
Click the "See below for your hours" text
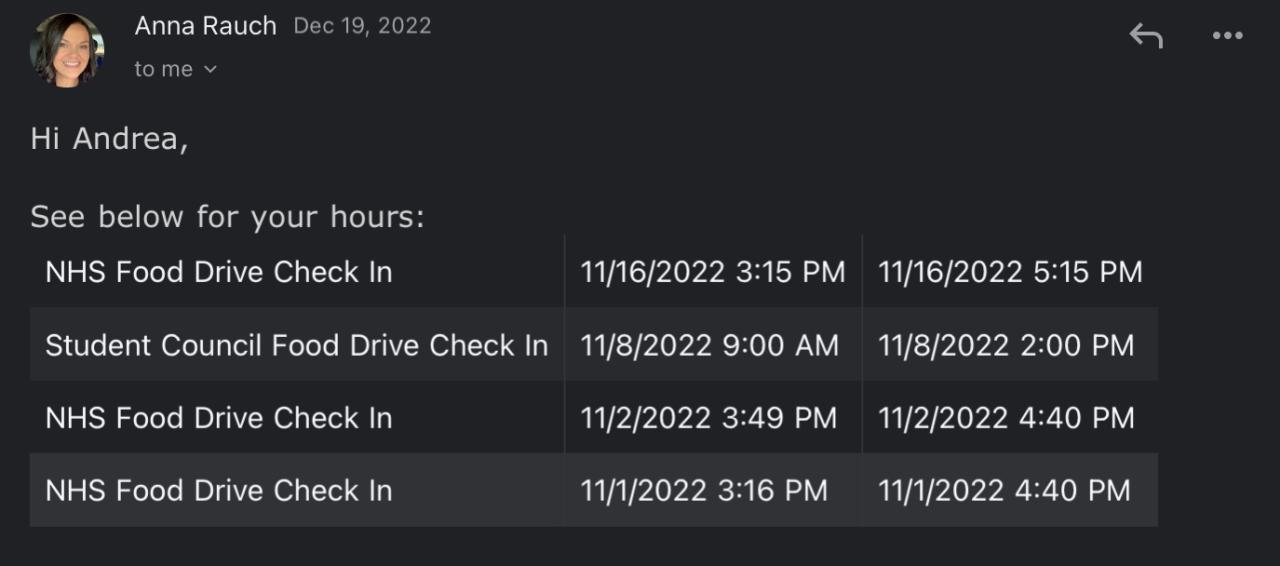(x=227, y=216)
